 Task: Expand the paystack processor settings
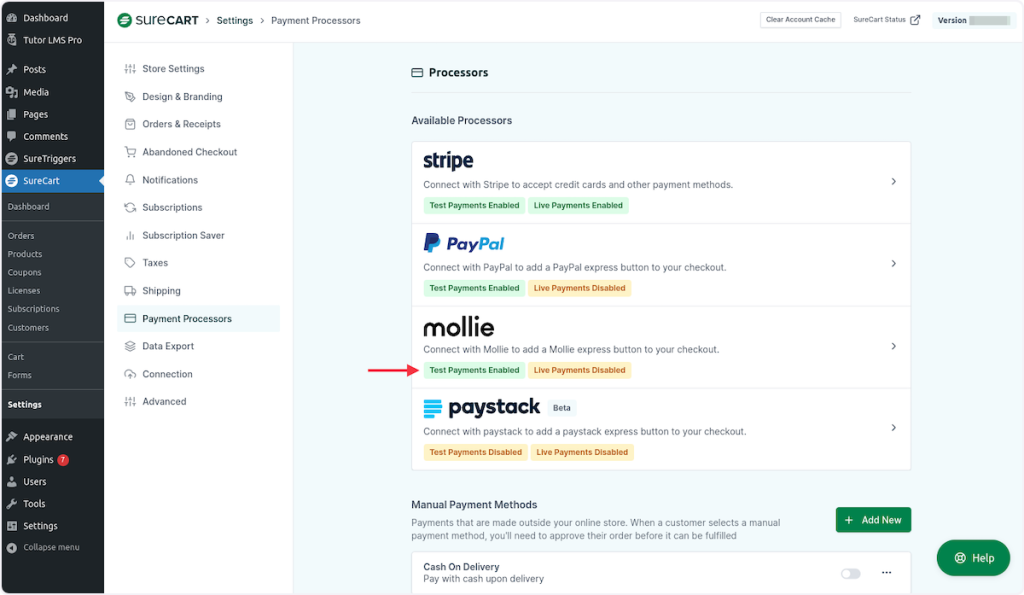(893, 425)
